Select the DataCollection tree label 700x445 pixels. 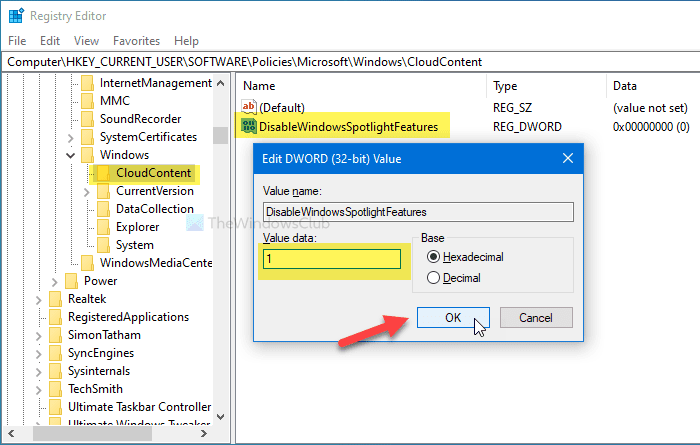pyautogui.click(x=155, y=209)
